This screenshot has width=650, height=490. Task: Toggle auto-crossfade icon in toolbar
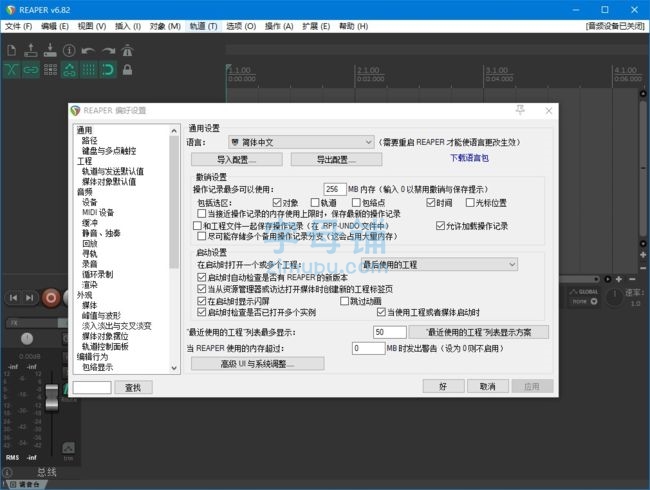12,70
